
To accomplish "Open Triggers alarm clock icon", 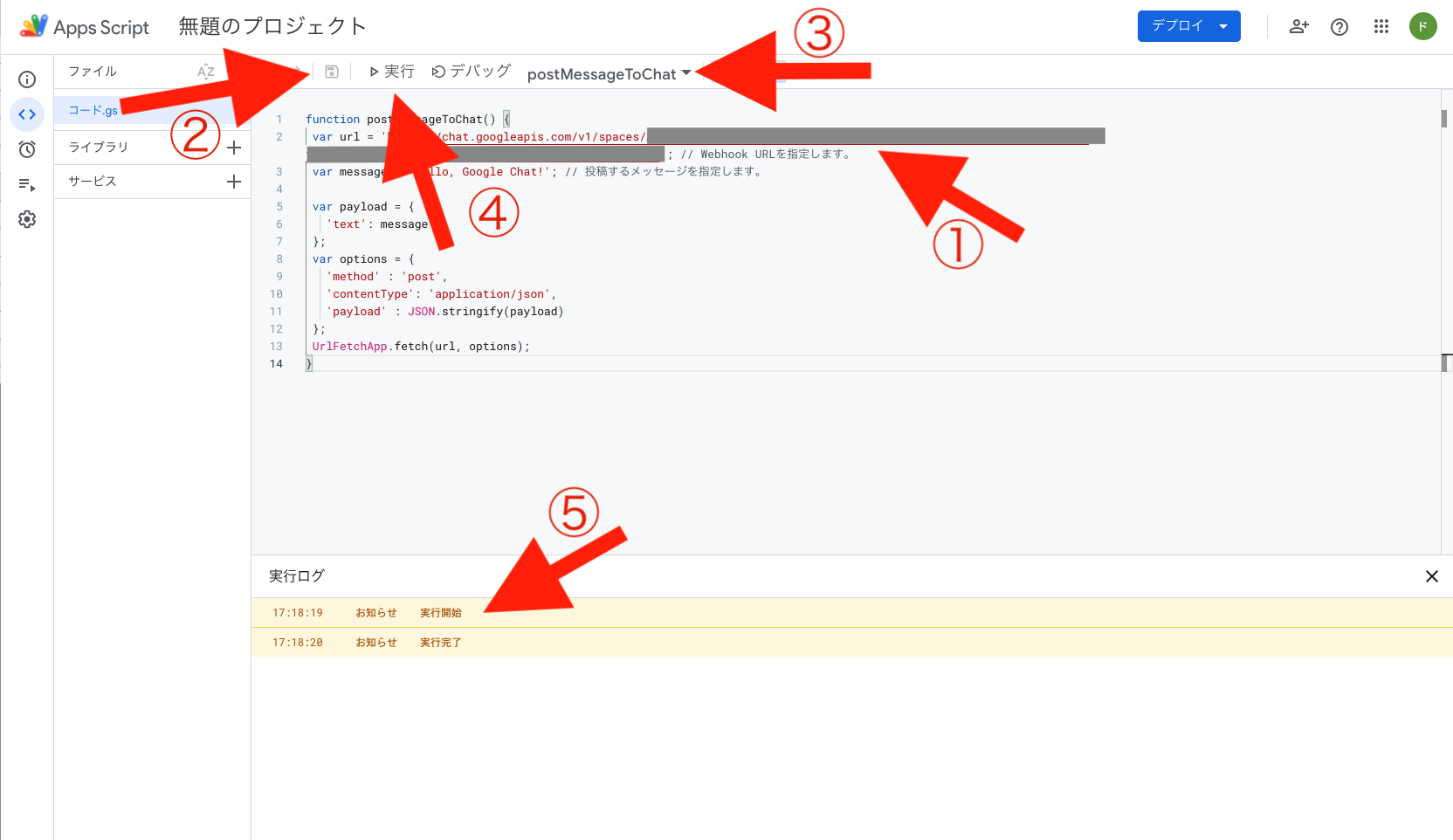I will pos(27,149).
